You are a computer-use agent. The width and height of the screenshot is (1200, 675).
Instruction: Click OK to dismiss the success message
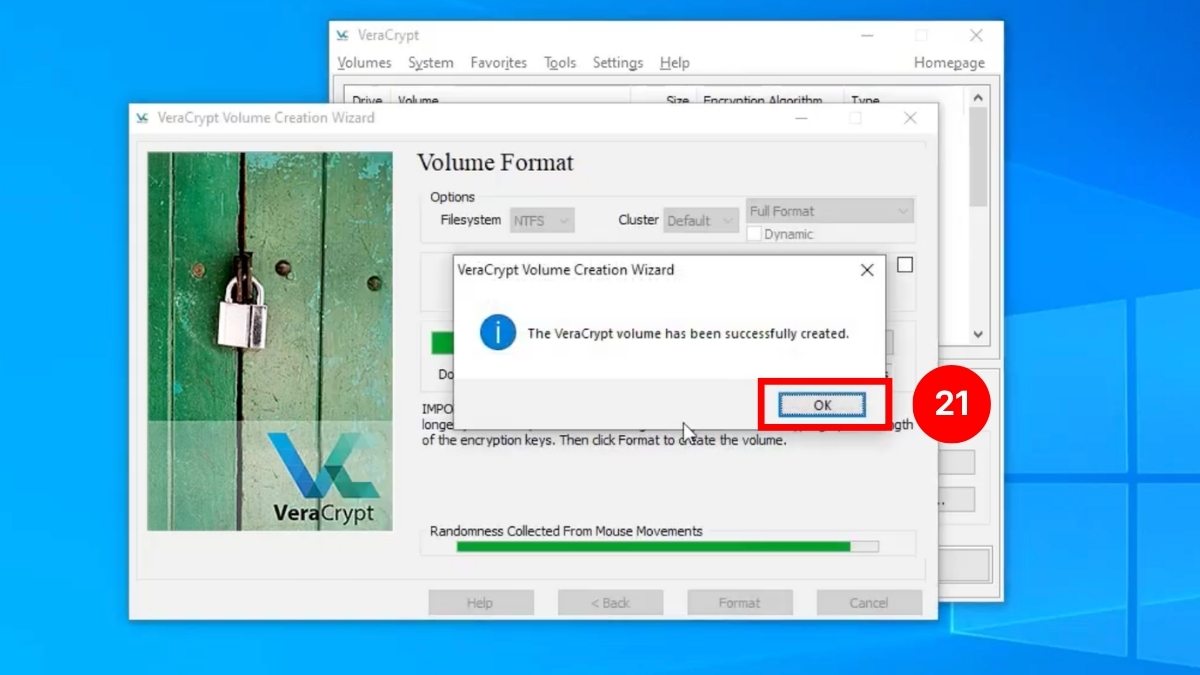[x=822, y=404]
